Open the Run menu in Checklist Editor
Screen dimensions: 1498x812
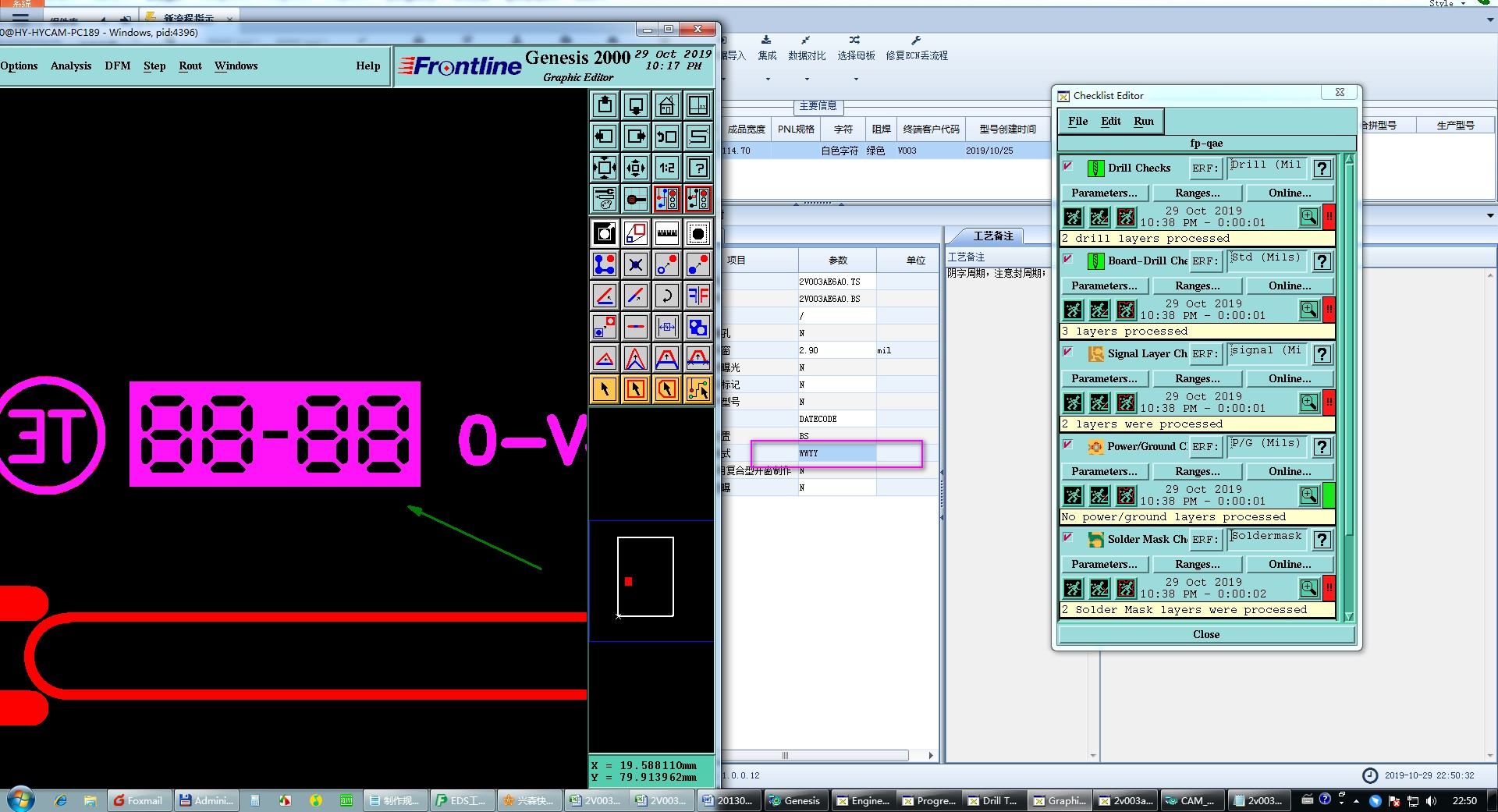tap(1143, 122)
